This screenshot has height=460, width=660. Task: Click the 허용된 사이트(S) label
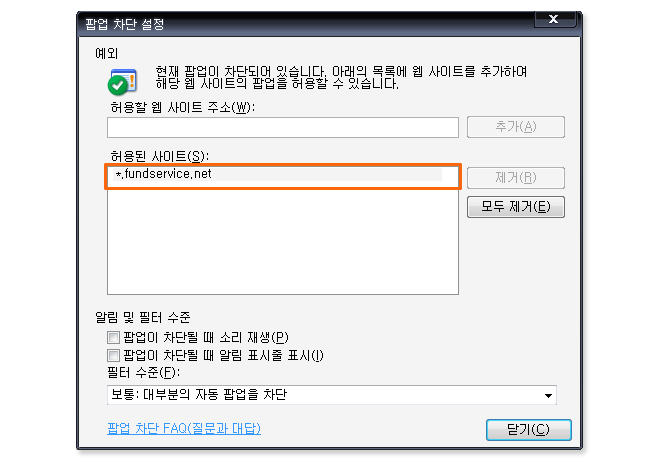click(160, 157)
